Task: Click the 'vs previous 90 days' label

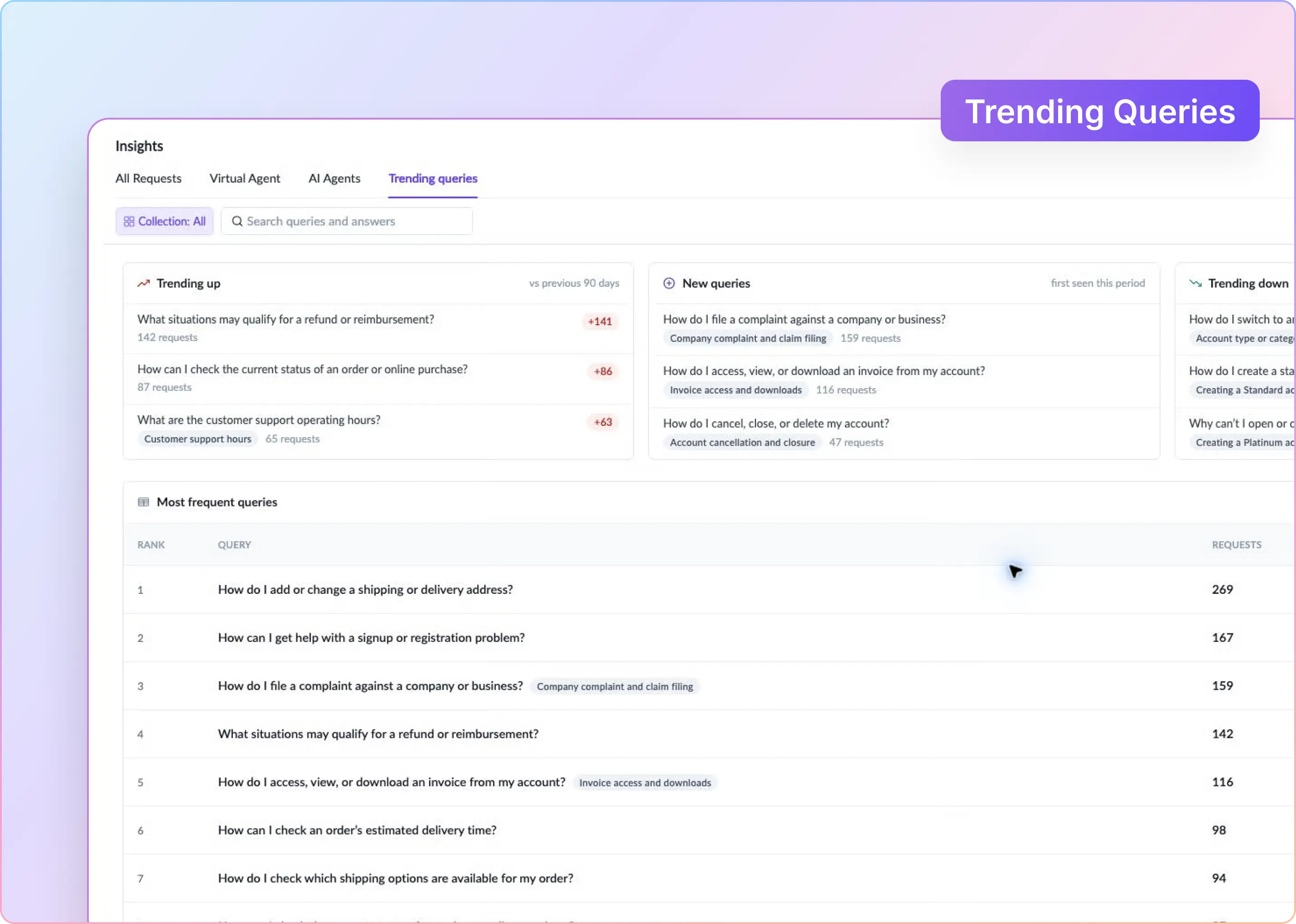Action: tap(574, 283)
